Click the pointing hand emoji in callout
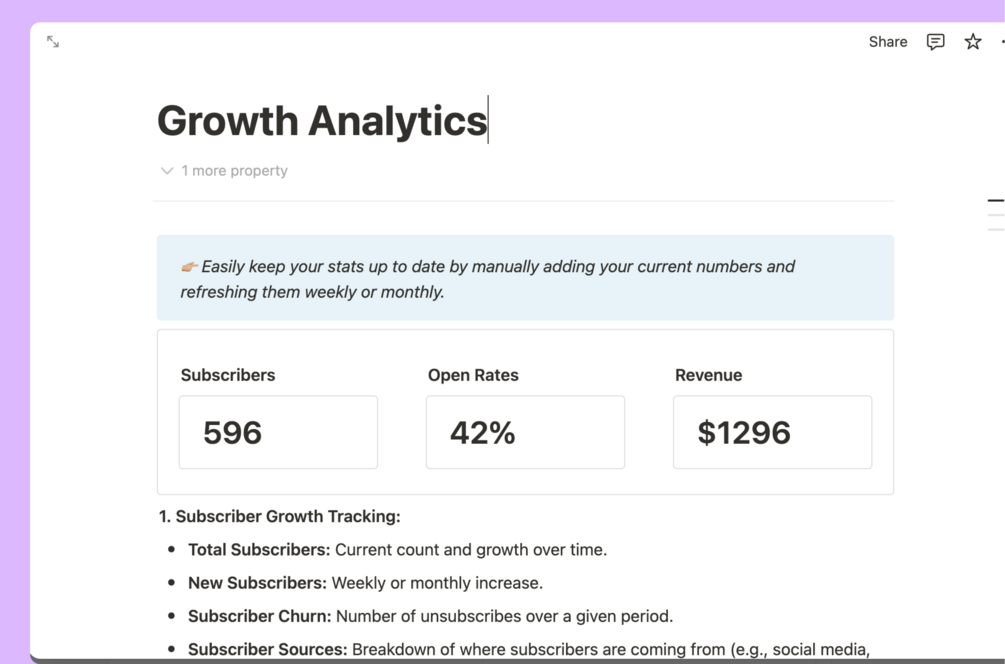This screenshot has width=1005, height=664. (189, 267)
